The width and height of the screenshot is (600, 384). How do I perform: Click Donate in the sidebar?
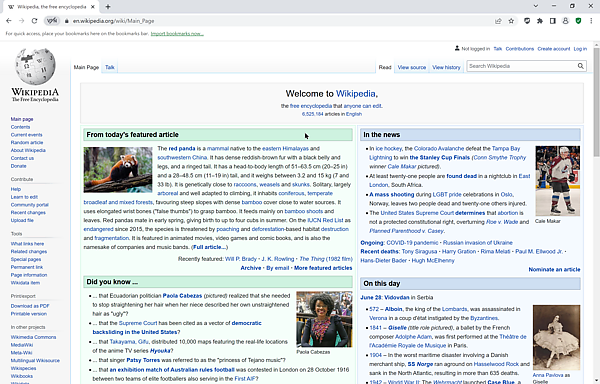tap(18, 166)
